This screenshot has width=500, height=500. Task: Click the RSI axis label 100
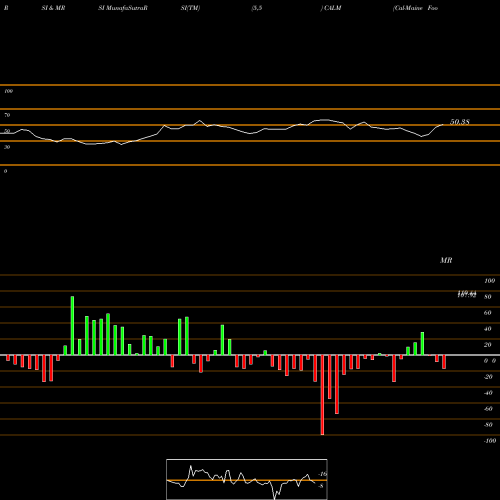[x=9, y=91]
